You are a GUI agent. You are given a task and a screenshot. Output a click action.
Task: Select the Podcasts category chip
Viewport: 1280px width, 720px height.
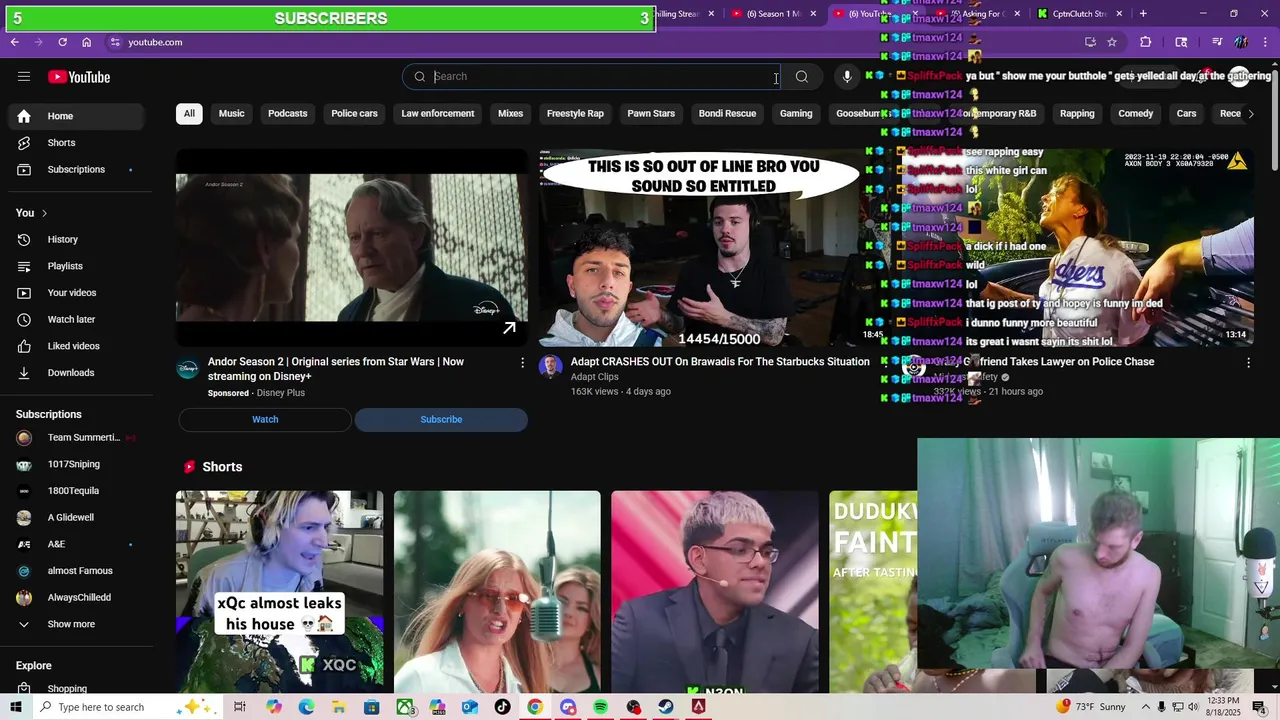coord(287,114)
